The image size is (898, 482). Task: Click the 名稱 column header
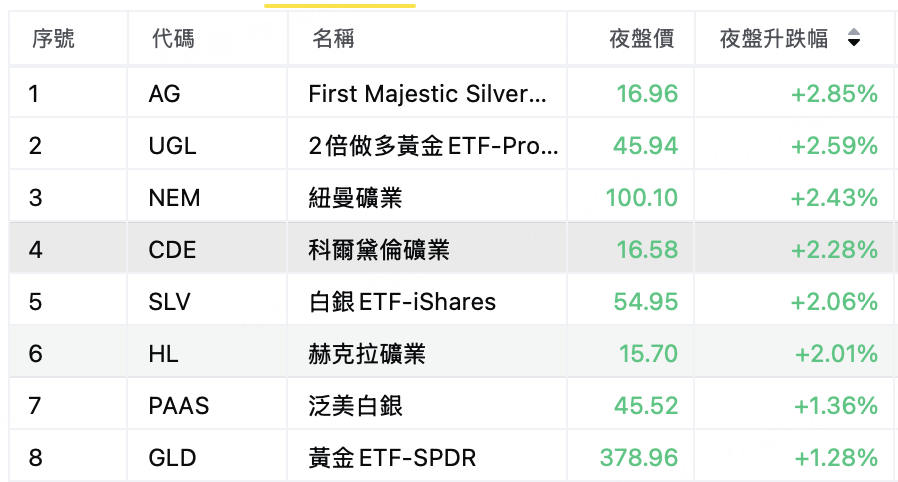pos(333,39)
